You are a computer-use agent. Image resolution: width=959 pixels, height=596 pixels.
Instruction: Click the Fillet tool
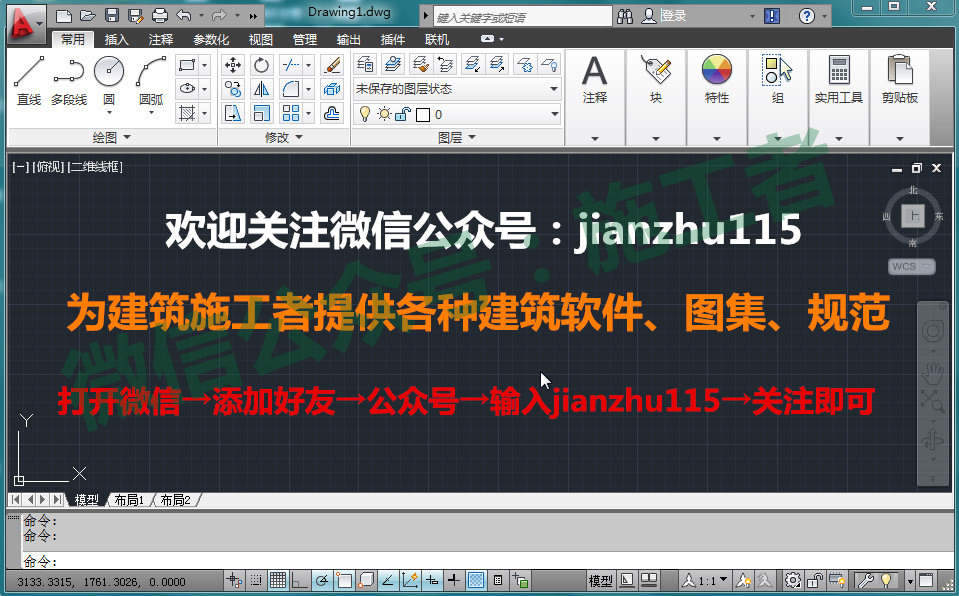tap(291, 89)
